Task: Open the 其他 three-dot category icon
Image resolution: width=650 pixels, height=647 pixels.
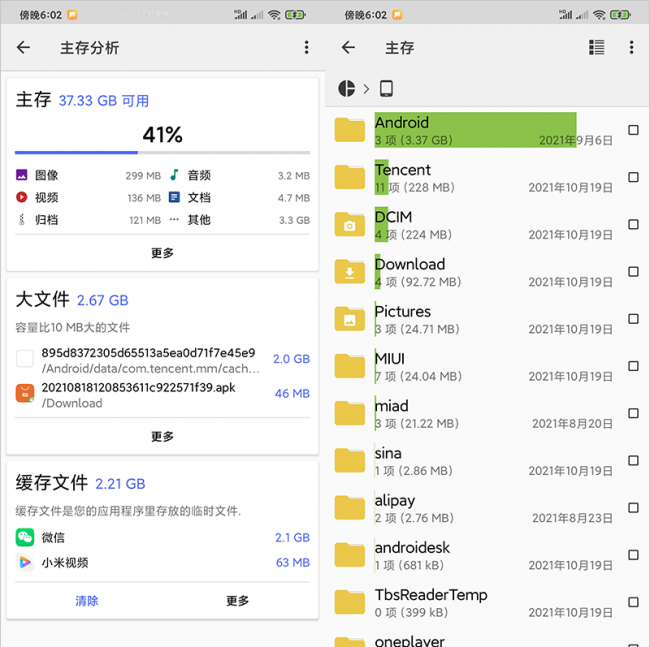Action: coord(174,219)
